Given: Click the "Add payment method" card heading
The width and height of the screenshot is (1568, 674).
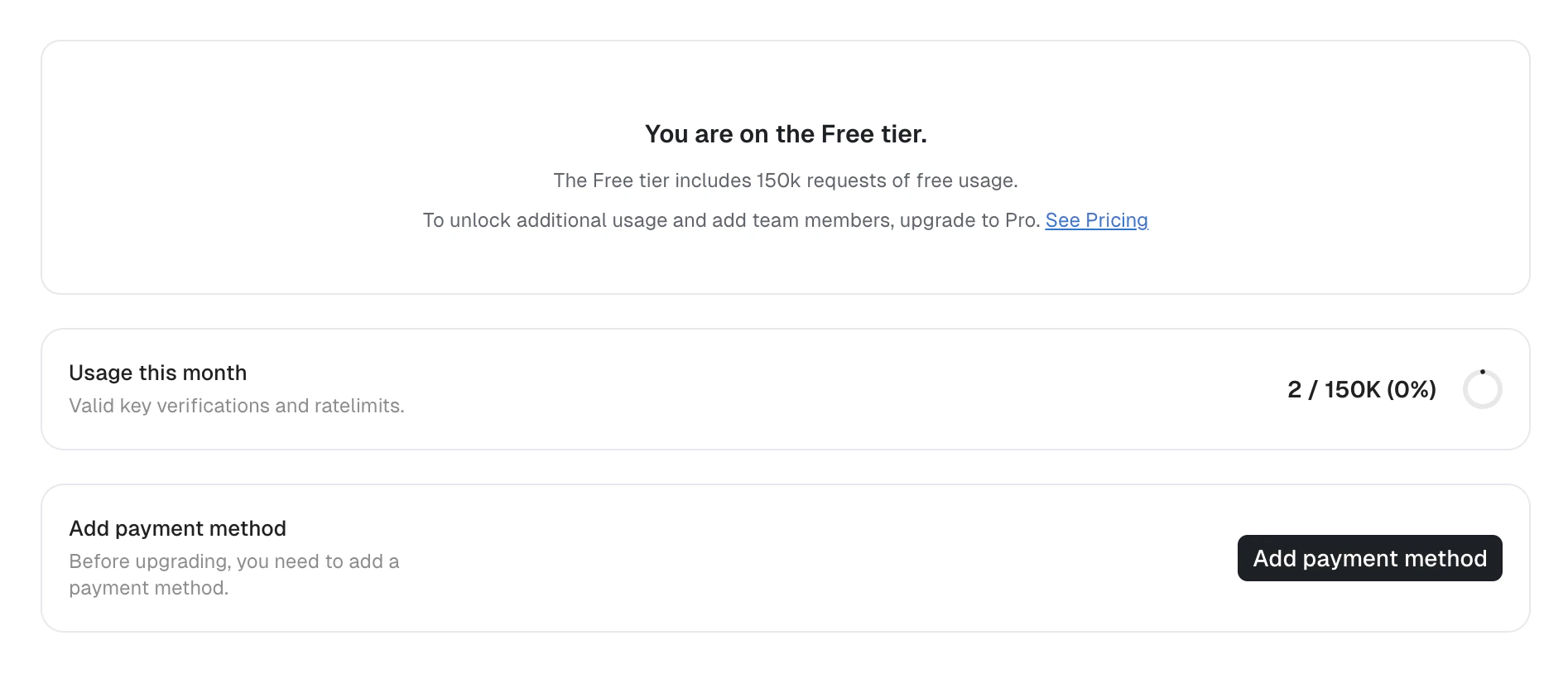Looking at the screenshot, I should coord(177,528).
